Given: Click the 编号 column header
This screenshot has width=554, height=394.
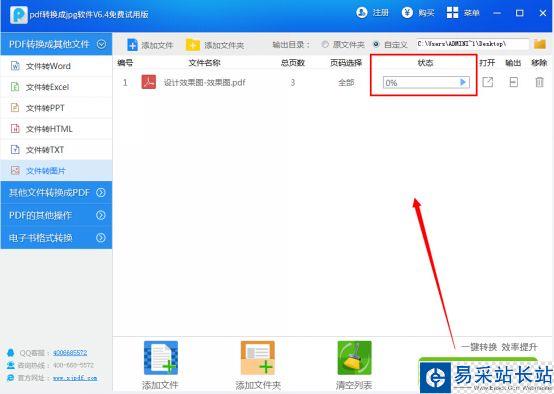Looking at the screenshot, I should [125, 63].
